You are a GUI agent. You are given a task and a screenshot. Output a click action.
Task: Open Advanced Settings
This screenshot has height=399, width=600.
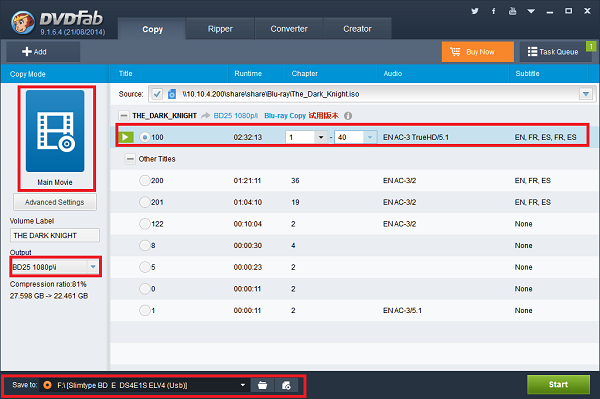click(55, 202)
